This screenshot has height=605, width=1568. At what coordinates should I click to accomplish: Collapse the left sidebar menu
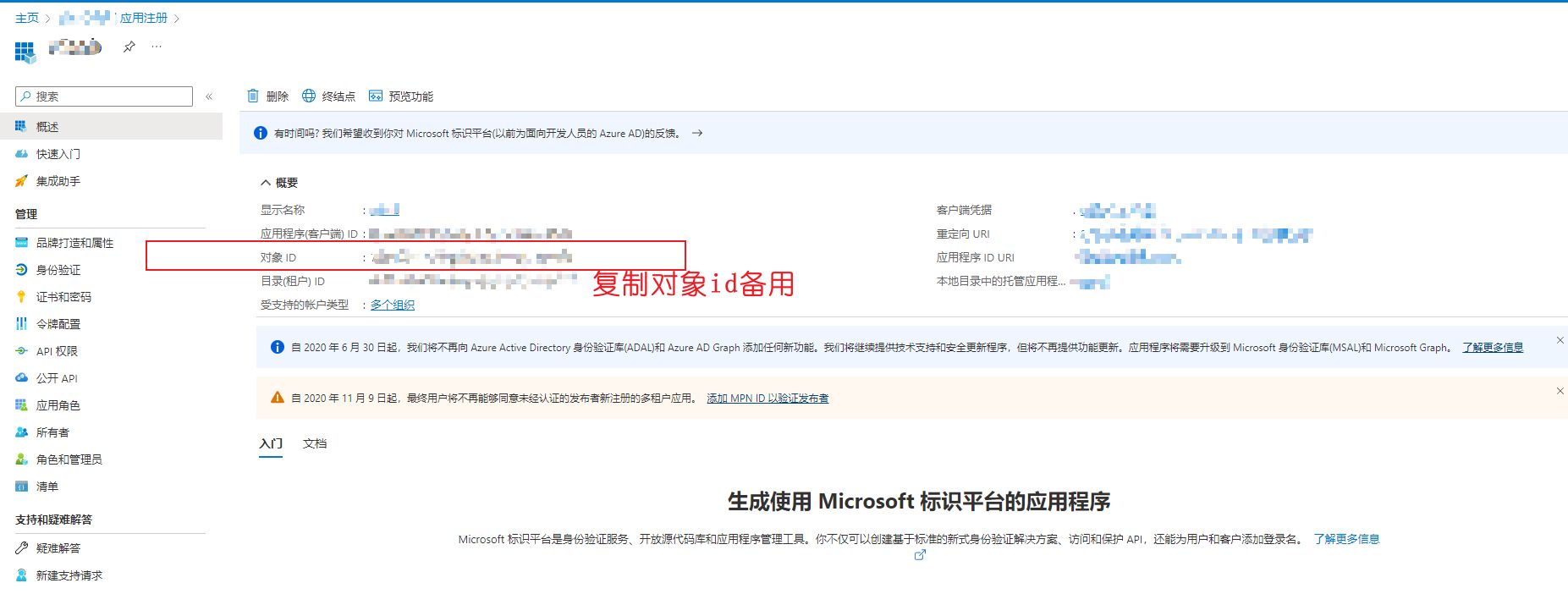click(209, 96)
